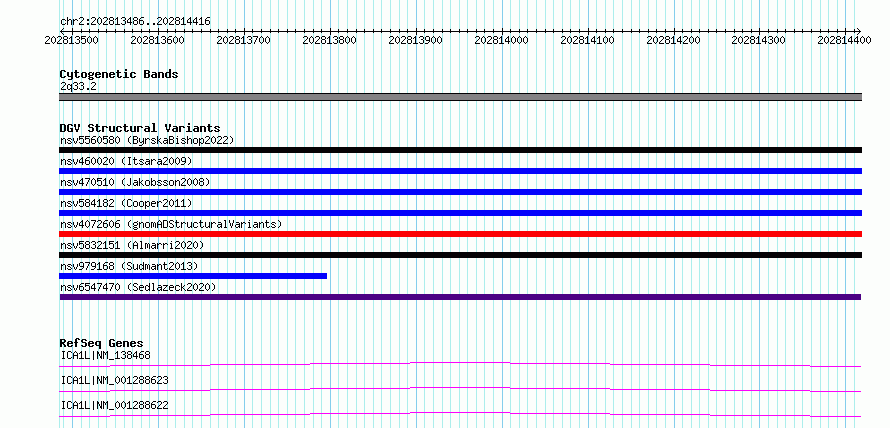
Task: Click the magenta ICA1L NM_001288622 transcript line
Action: (x=460, y=414)
